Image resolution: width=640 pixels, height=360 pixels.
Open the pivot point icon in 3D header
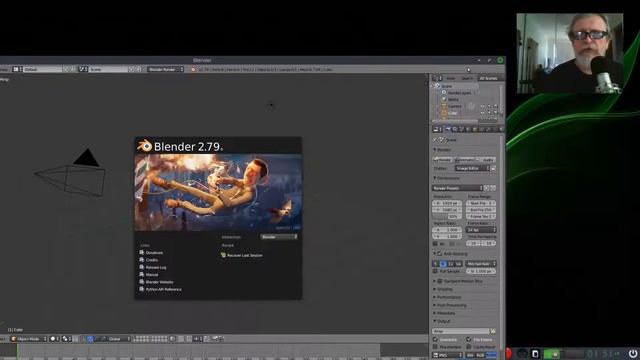click(67, 339)
